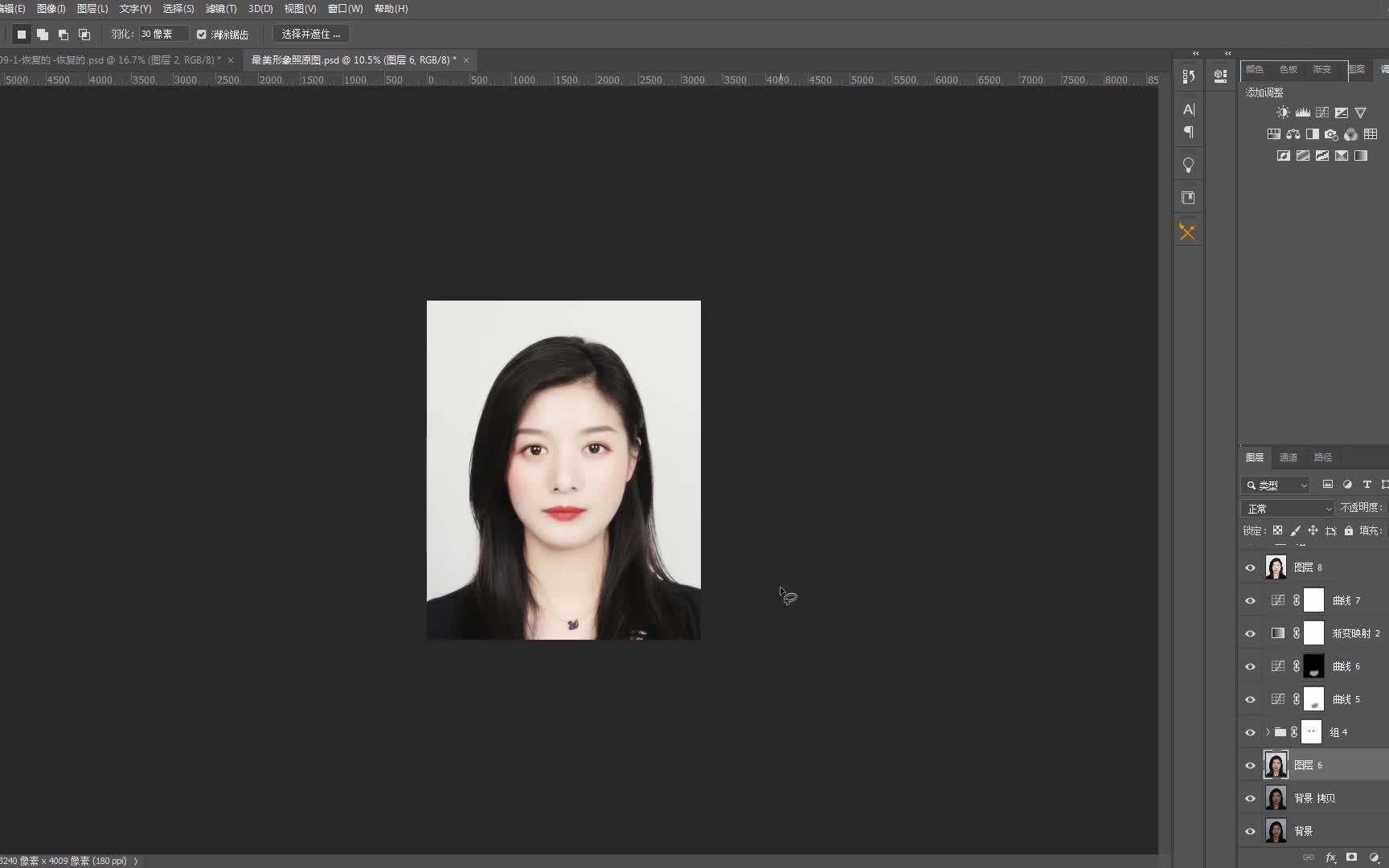Click the 选择并遮住 button
The image size is (1389, 868).
click(x=311, y=34)
